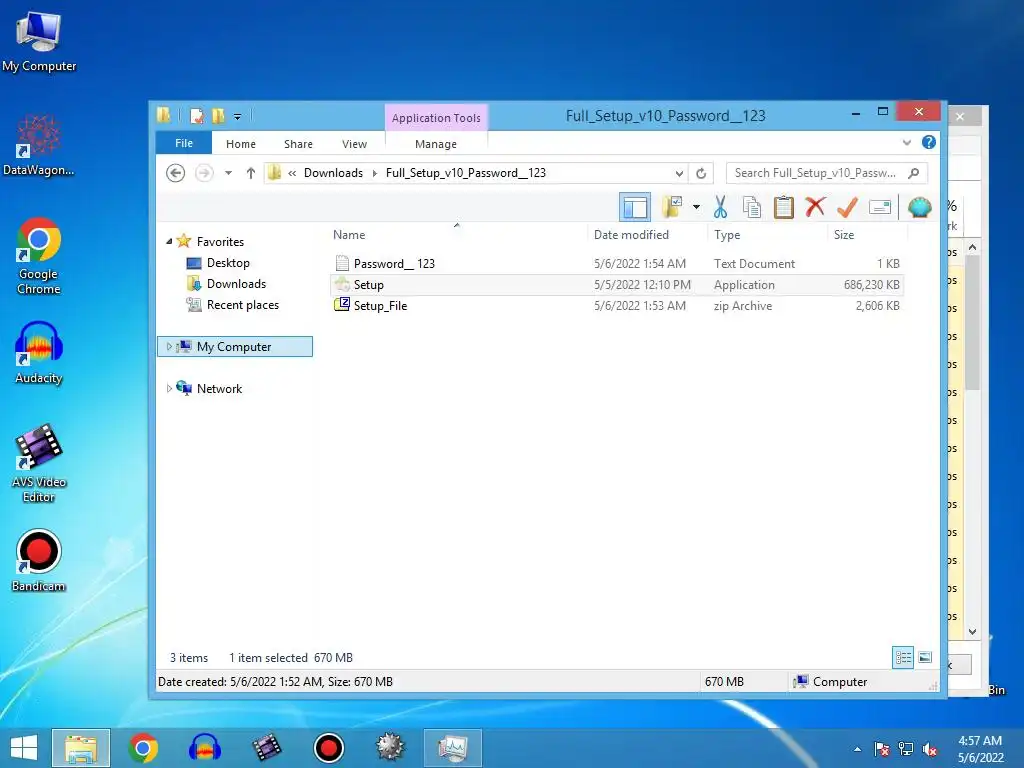Image resolution: width=1024 pixels, height=768 pixels.
Task: Open the DataWagon desktop shortcut
Action: (x=39, y=145)
